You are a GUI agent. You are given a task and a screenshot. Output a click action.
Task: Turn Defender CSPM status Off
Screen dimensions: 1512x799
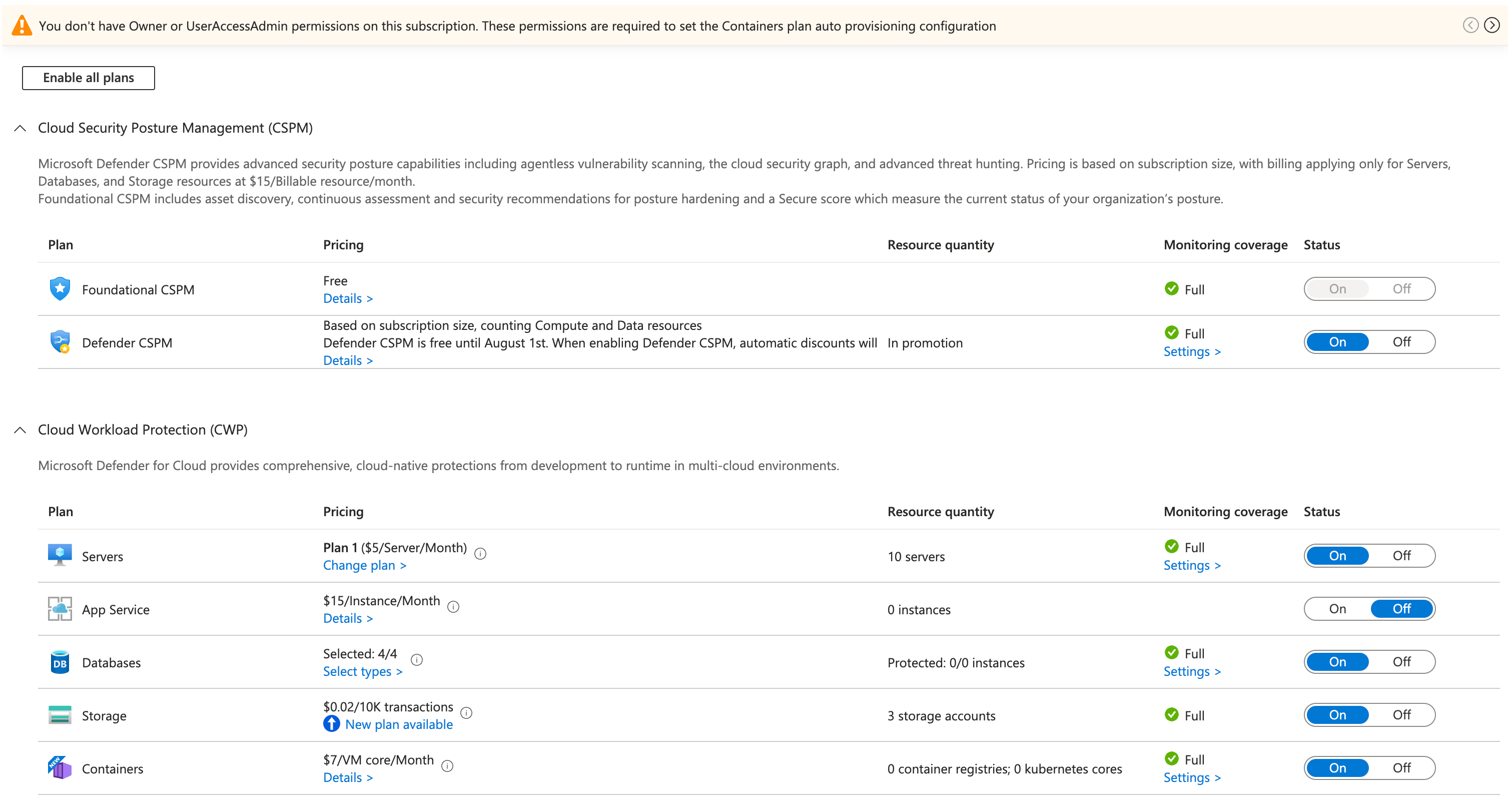pos(1401,342)
